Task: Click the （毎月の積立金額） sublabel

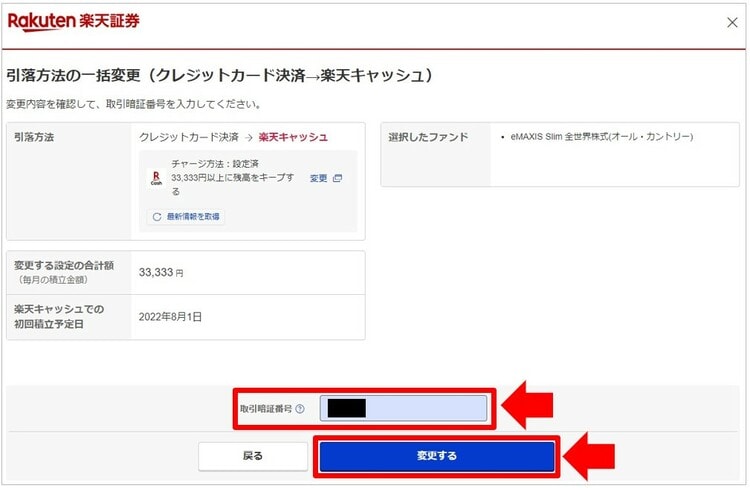Action: coord(53,280)
